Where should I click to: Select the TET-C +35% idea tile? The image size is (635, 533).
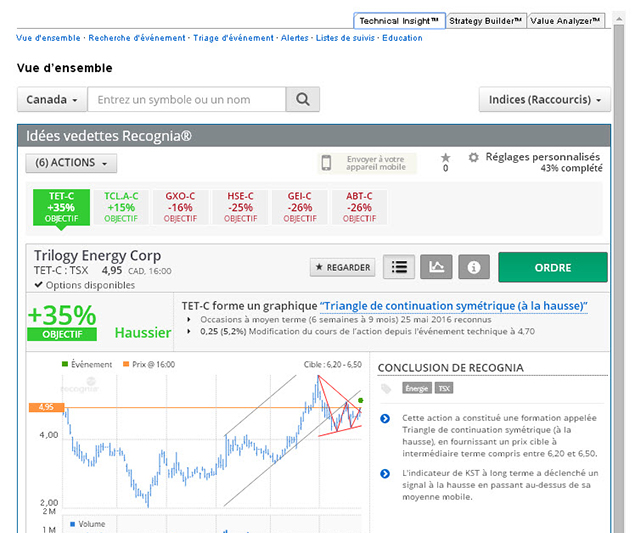click(61, 207)
